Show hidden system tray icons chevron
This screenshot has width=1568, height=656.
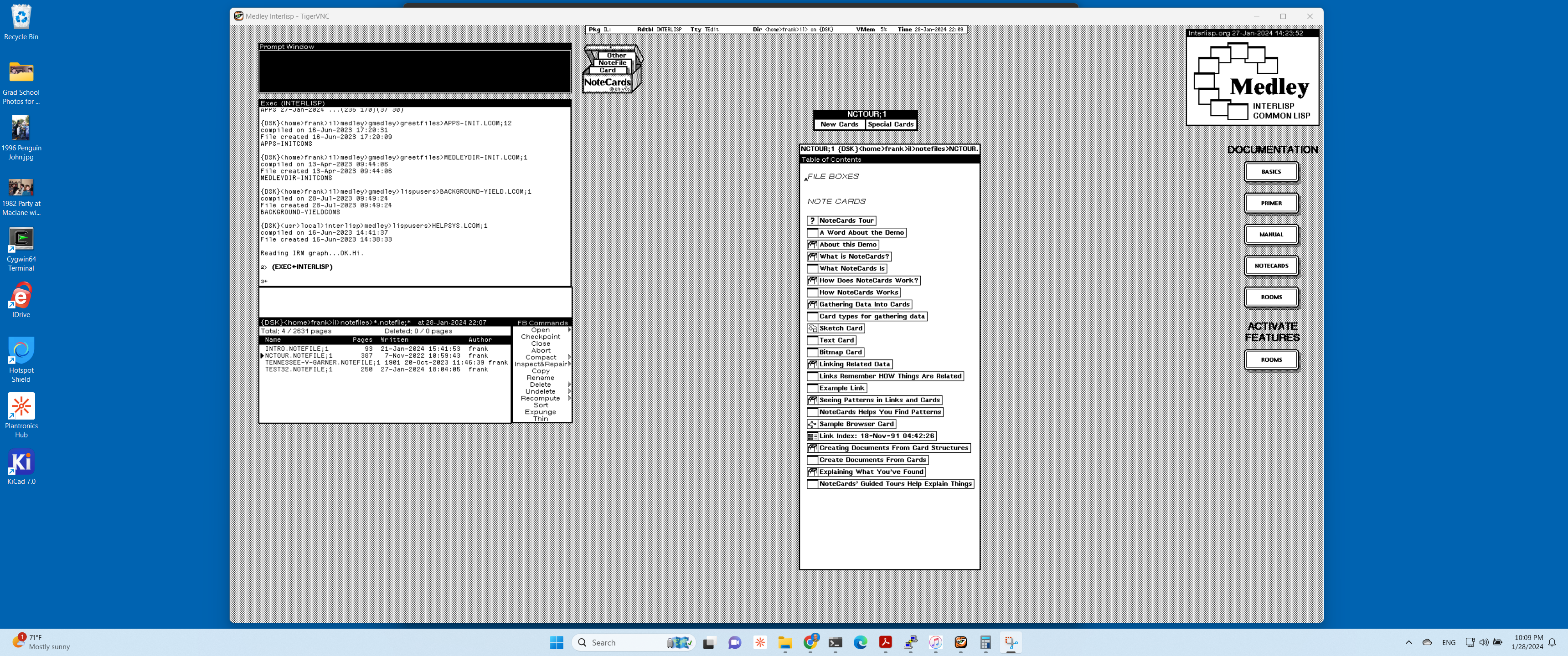pyautogui.click(x=1408, y=642)
